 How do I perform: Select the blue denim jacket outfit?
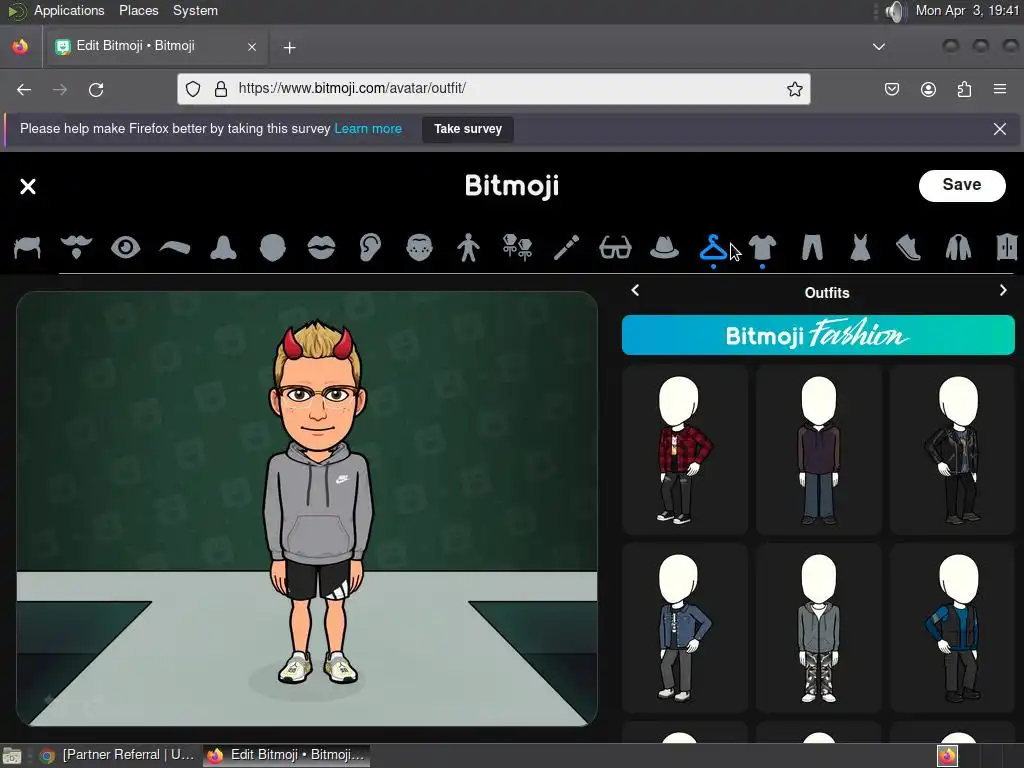pyautogui.click(x=684, y=628)
